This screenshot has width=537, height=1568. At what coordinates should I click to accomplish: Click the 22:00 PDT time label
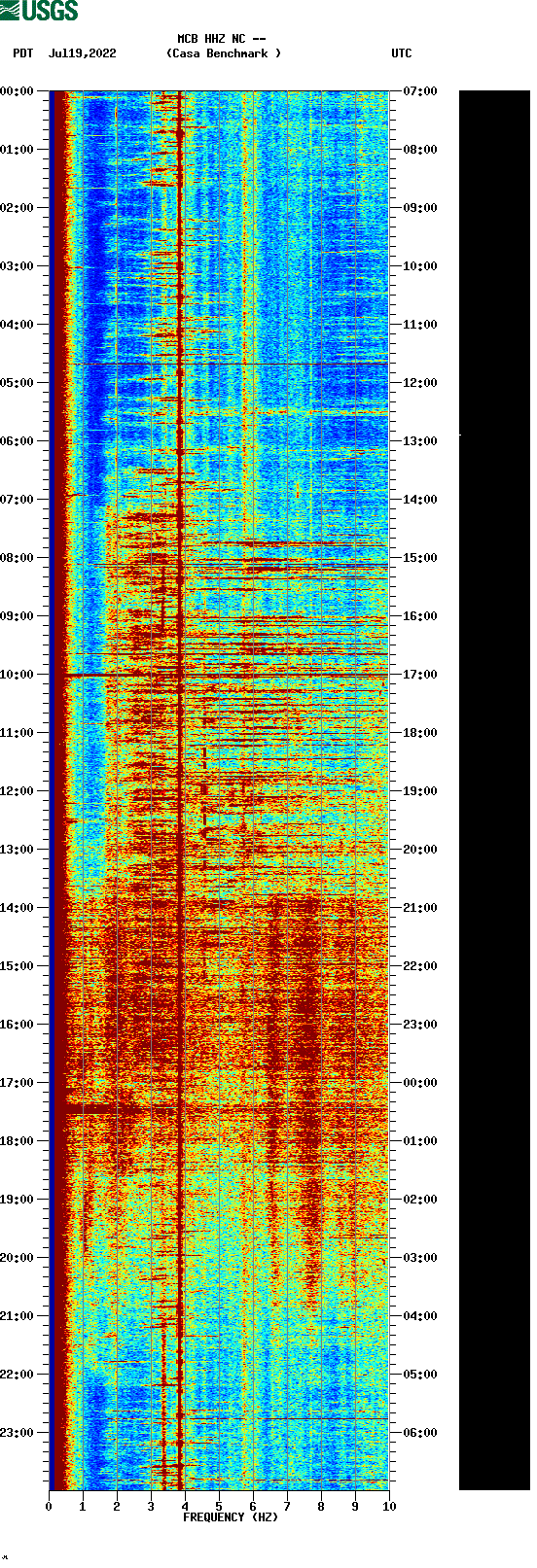click(18, 1375)
